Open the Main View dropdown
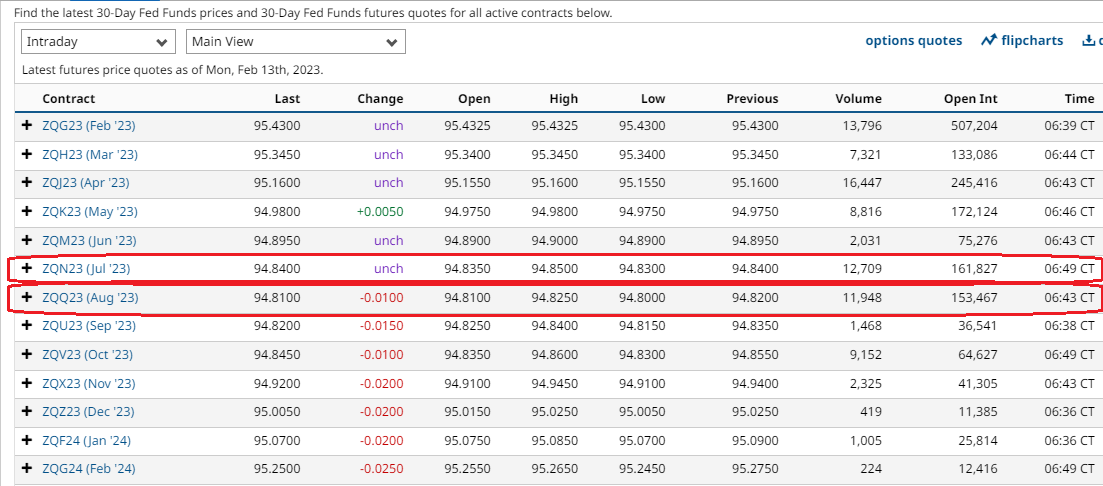Viewport: 1103px width, 486px height. [x=295, y=42]
